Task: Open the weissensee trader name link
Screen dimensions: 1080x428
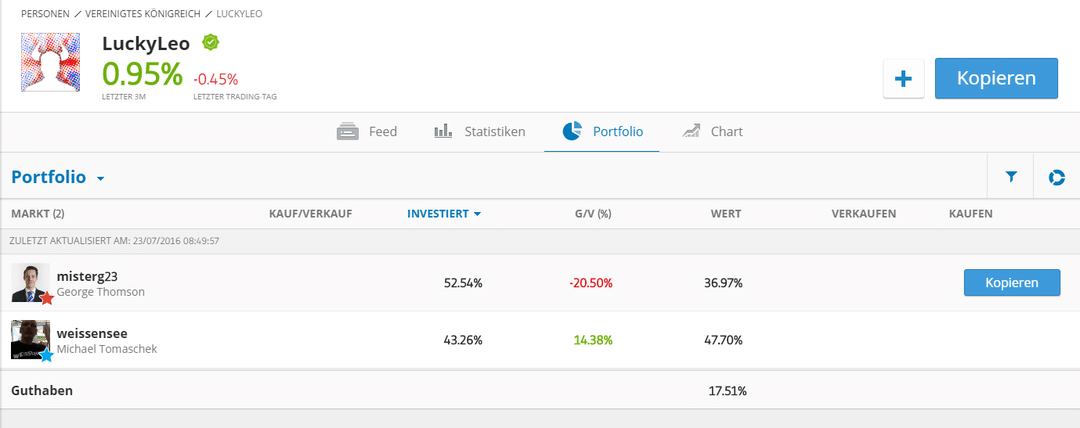Action: coord(92,333)
